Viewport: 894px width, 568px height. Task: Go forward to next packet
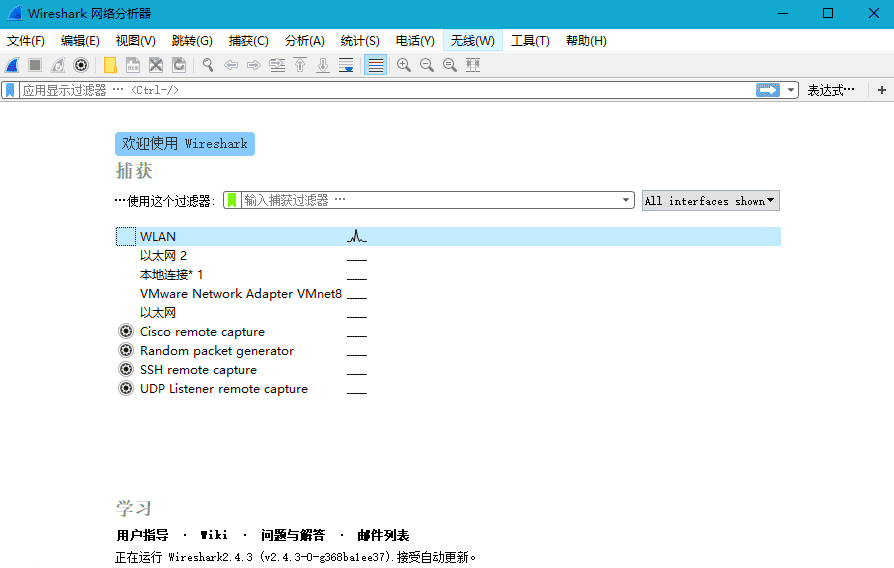click(254, 65)
